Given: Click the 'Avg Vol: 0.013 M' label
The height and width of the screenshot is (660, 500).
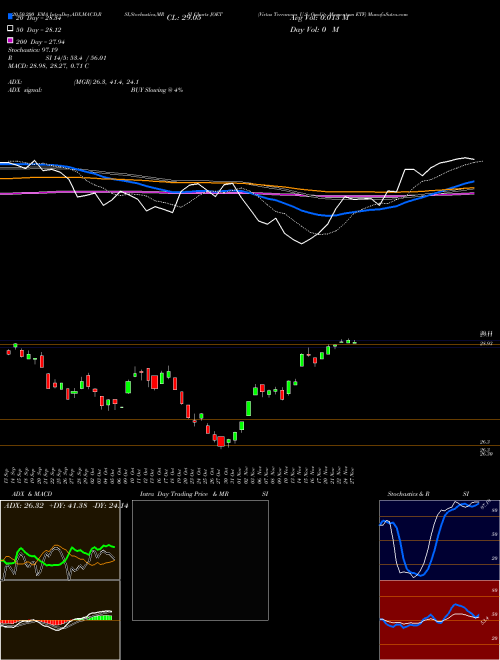Looking at the screenshot, I should pyautogui.click(x=319, y=18).
